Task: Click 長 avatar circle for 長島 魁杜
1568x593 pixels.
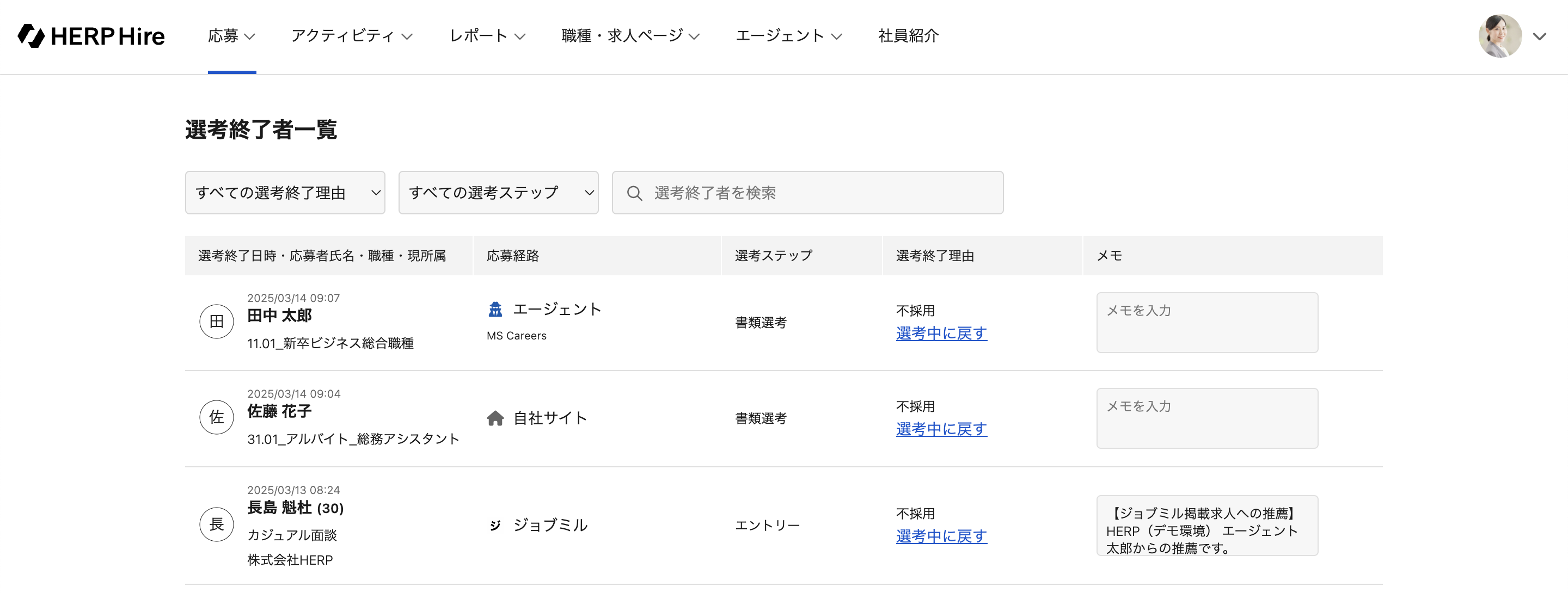Action: pos(216,525)
